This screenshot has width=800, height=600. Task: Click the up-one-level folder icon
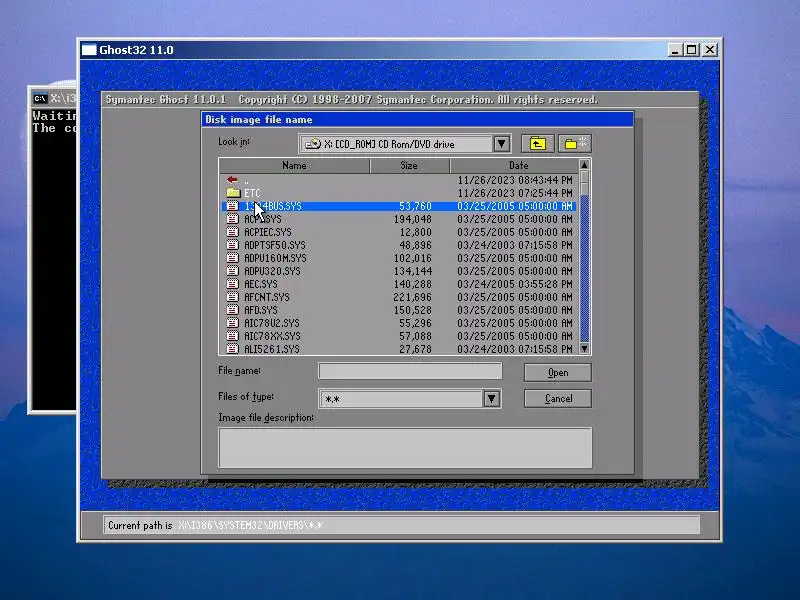[537, 144]
